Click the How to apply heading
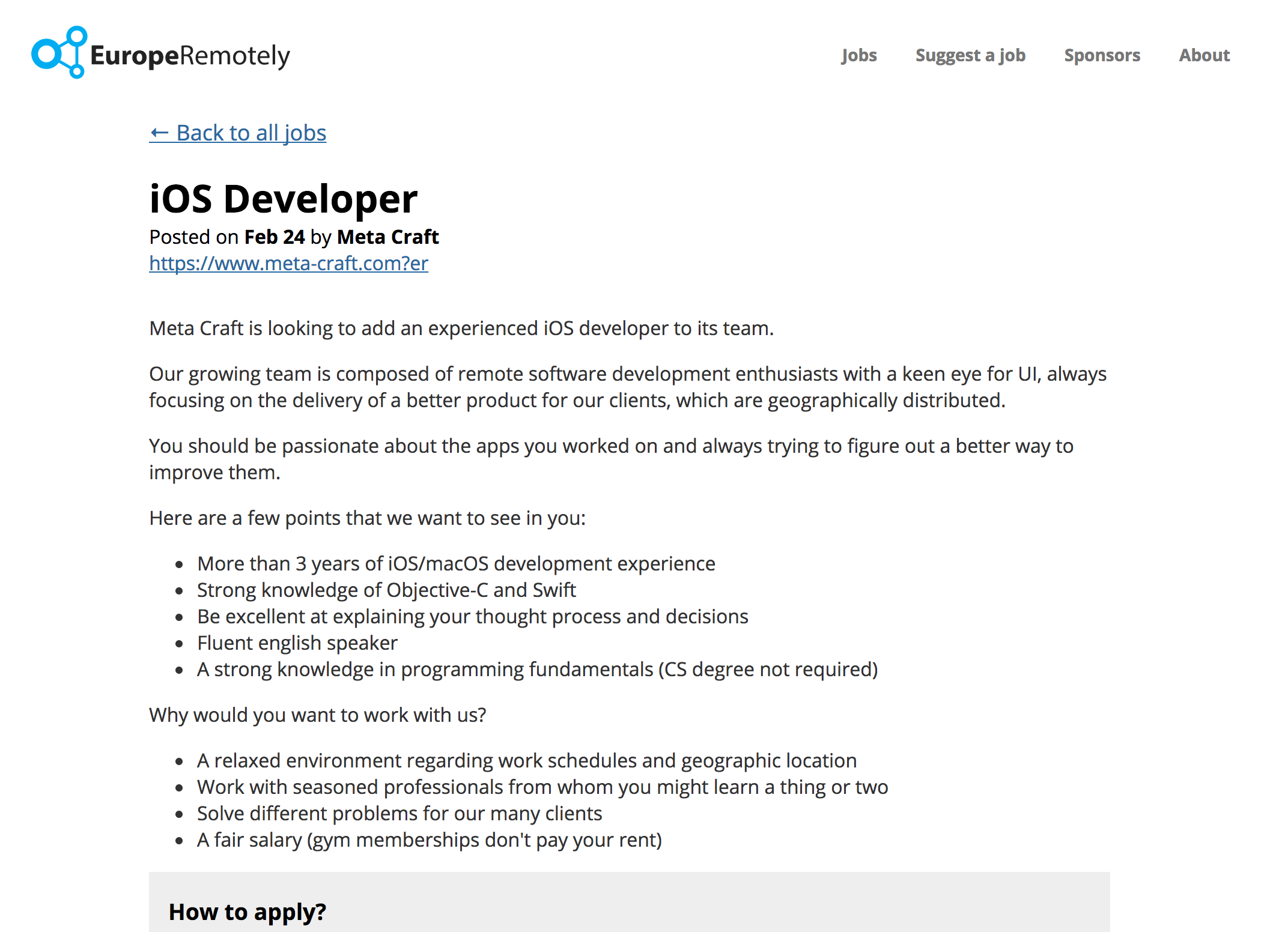Viewport: 1288px width, 932px height. point(247,912)
